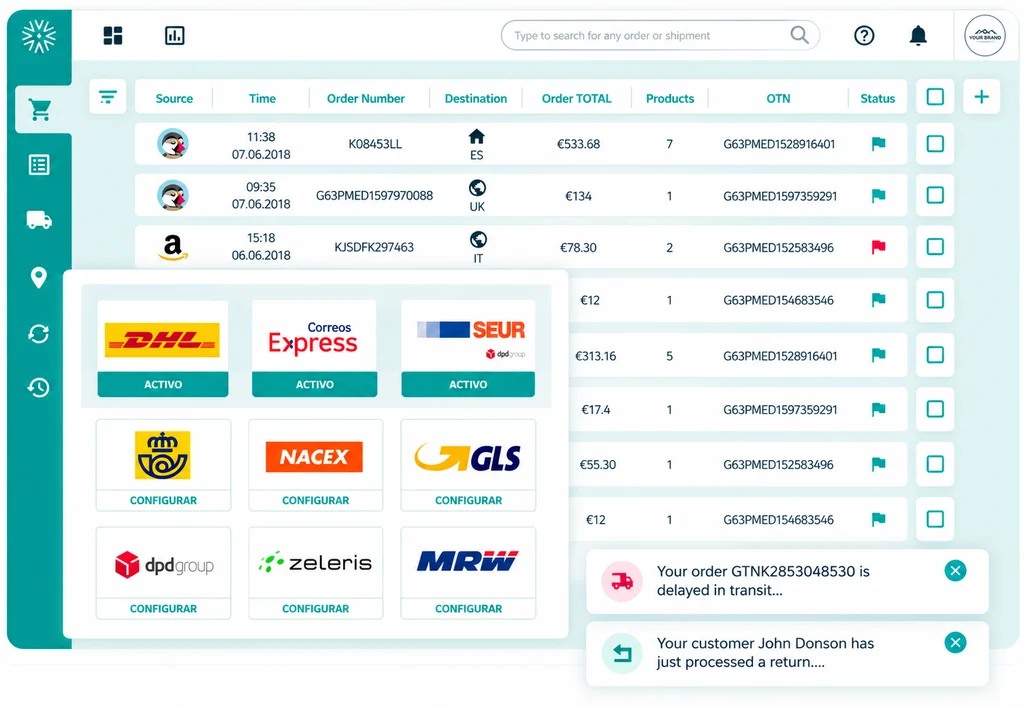Click order number KJSDFK297463
Screen dimensions: 1024x707
pos(374,247)
